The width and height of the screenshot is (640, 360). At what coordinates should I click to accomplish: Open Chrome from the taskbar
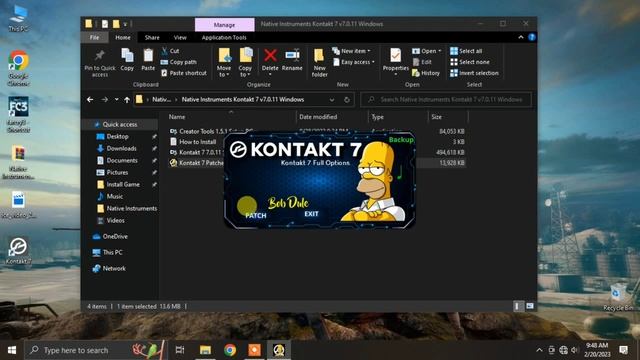(x=230, y=350)
